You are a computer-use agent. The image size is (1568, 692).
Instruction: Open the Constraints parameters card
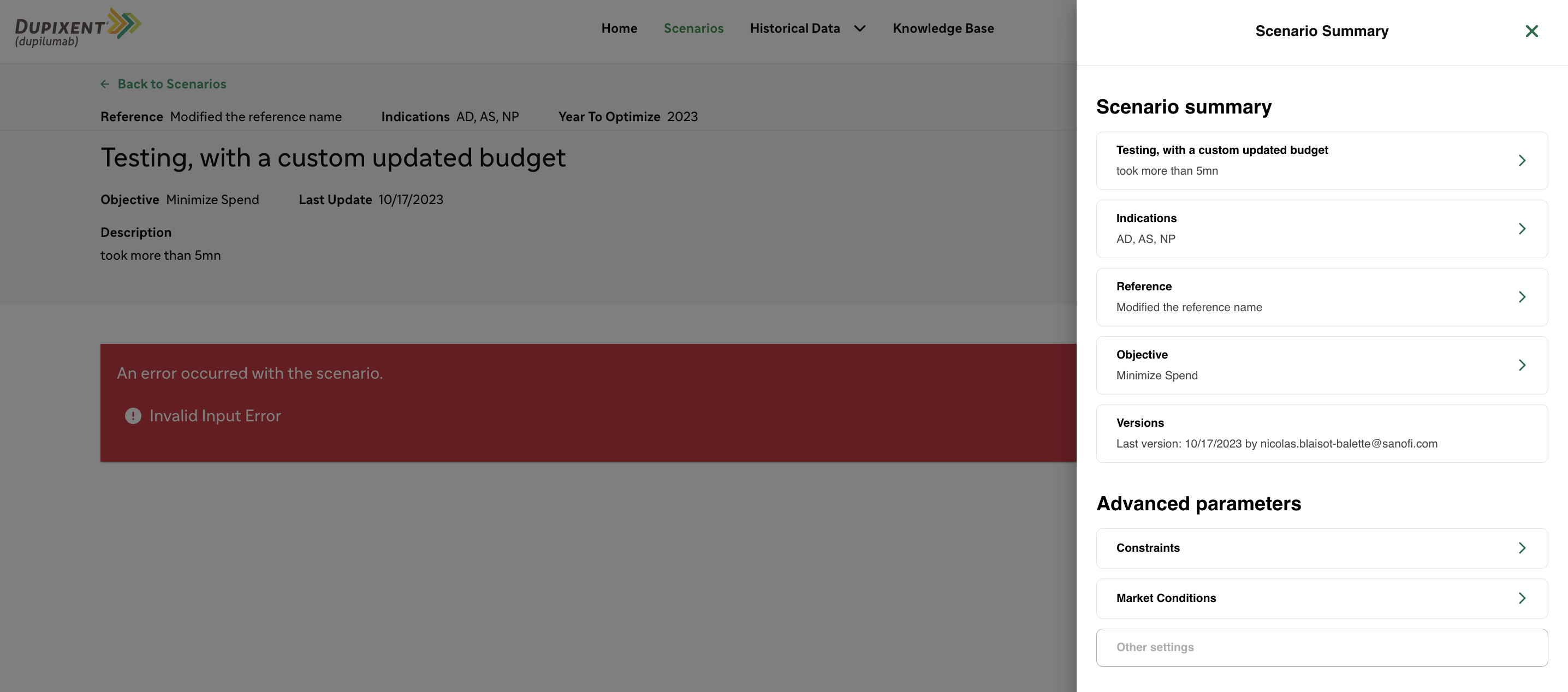point(1321,548)
